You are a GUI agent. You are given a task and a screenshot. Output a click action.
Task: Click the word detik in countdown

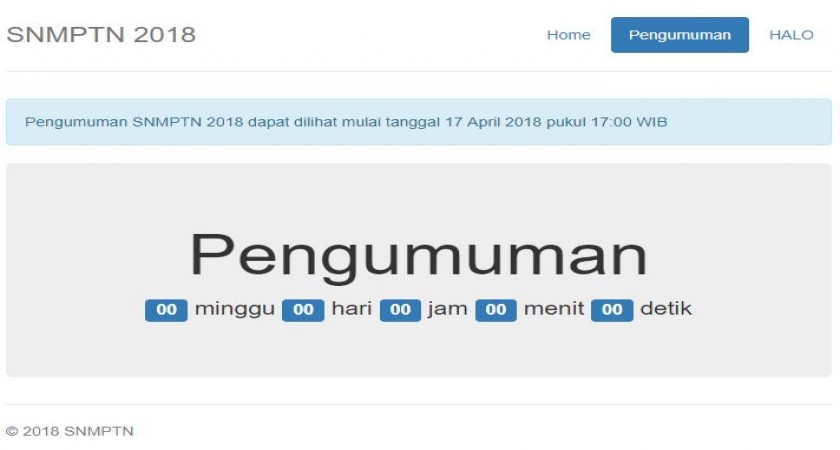pyautogui.click(x=666, y=309)
